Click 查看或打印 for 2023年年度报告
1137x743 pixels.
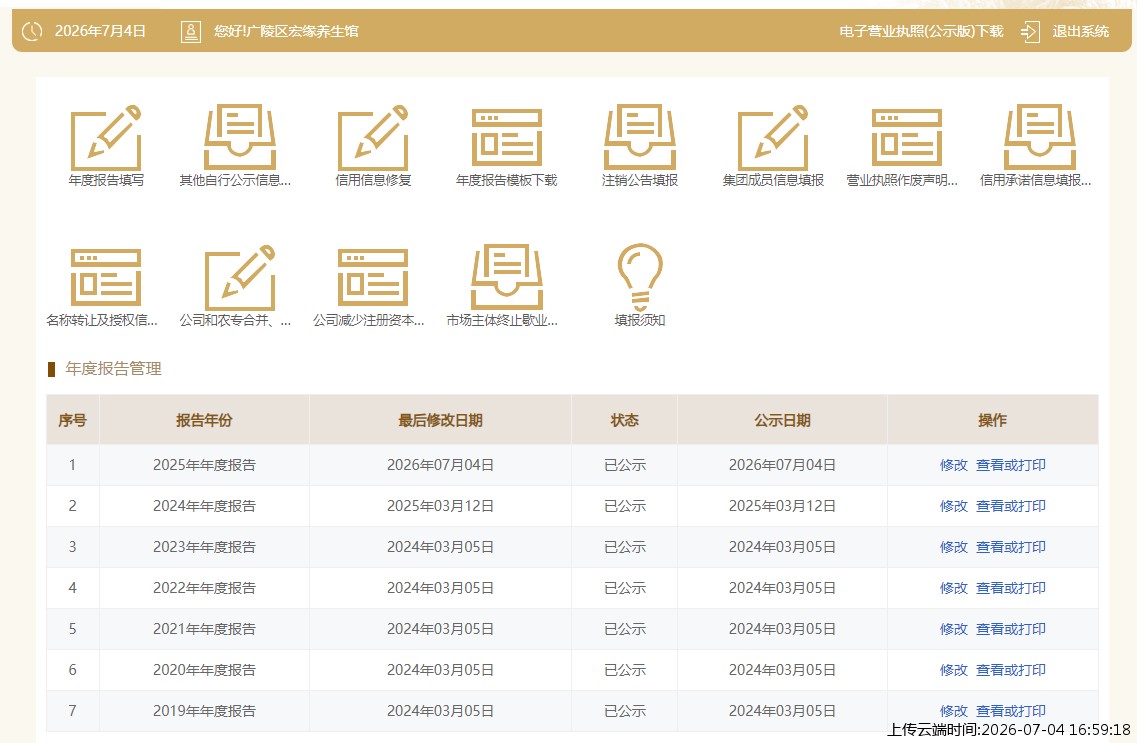(x=1011, y=547)
